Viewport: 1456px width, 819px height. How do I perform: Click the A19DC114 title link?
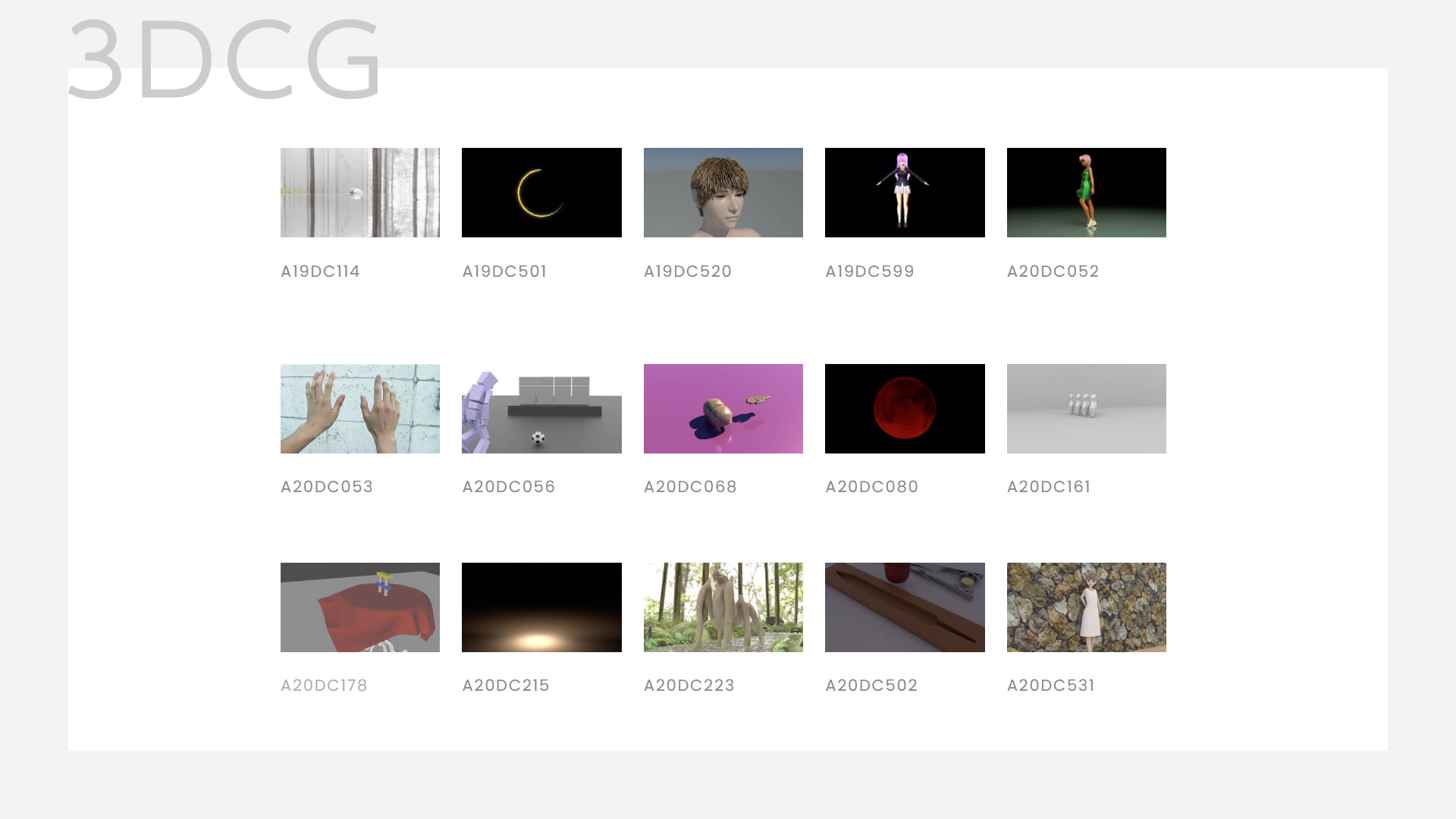click(x=320, y=271)
